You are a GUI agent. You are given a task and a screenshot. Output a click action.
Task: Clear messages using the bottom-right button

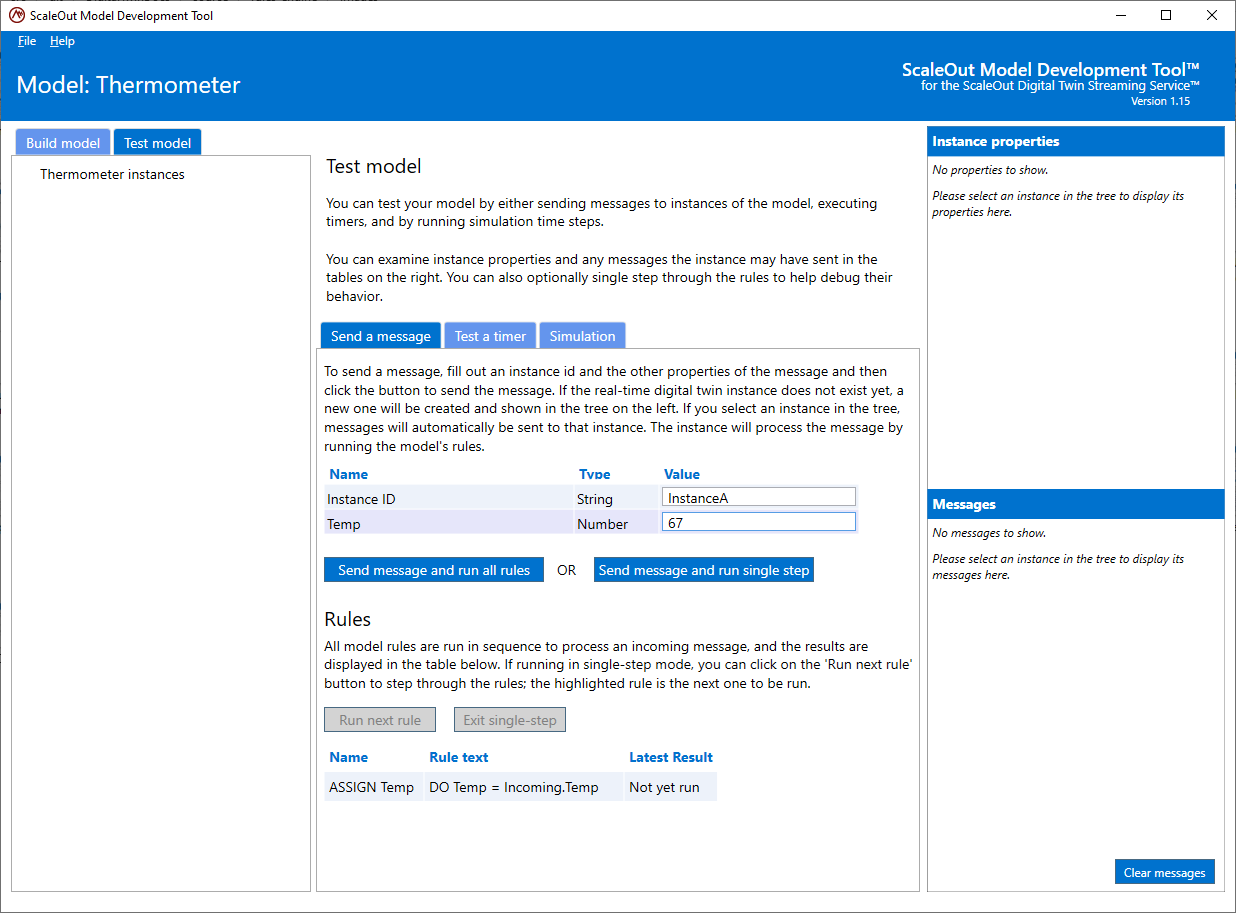click(x=1165, y=872)
